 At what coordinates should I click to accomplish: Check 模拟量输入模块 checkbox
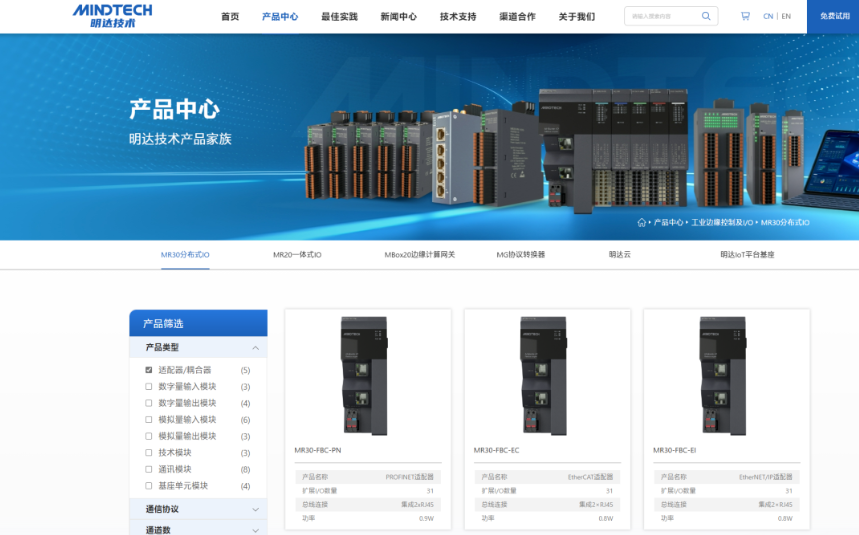click(148, 419)
